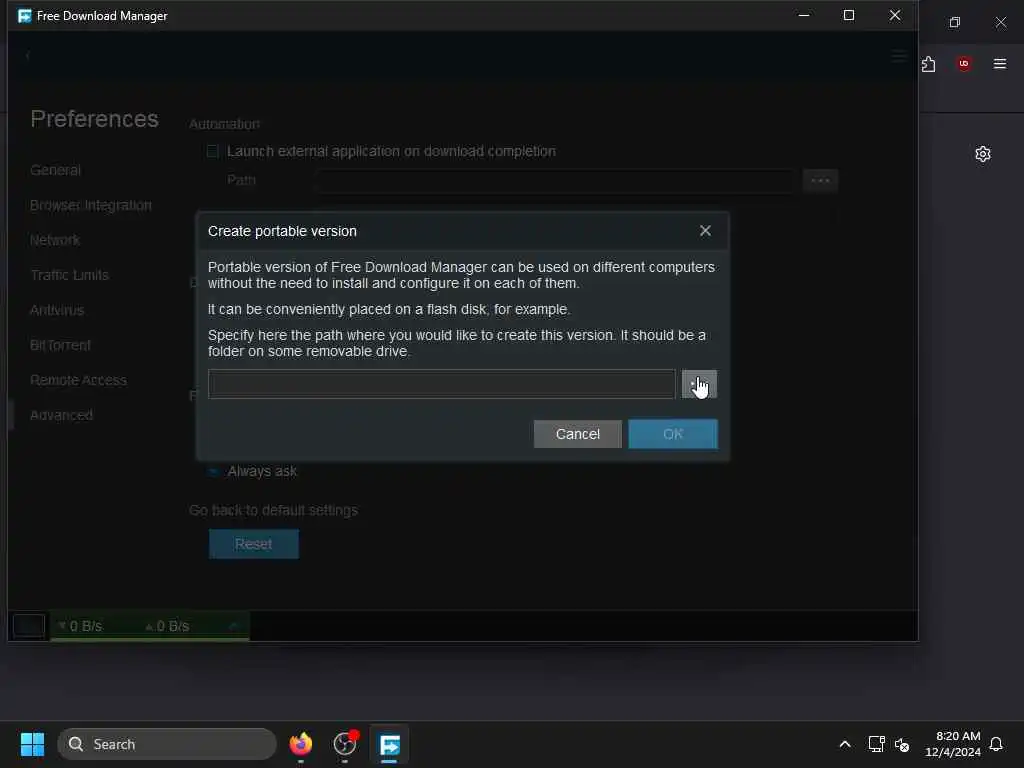Click the uBlock Origin extension icon

pyautogui.click(x=964, y=64)
